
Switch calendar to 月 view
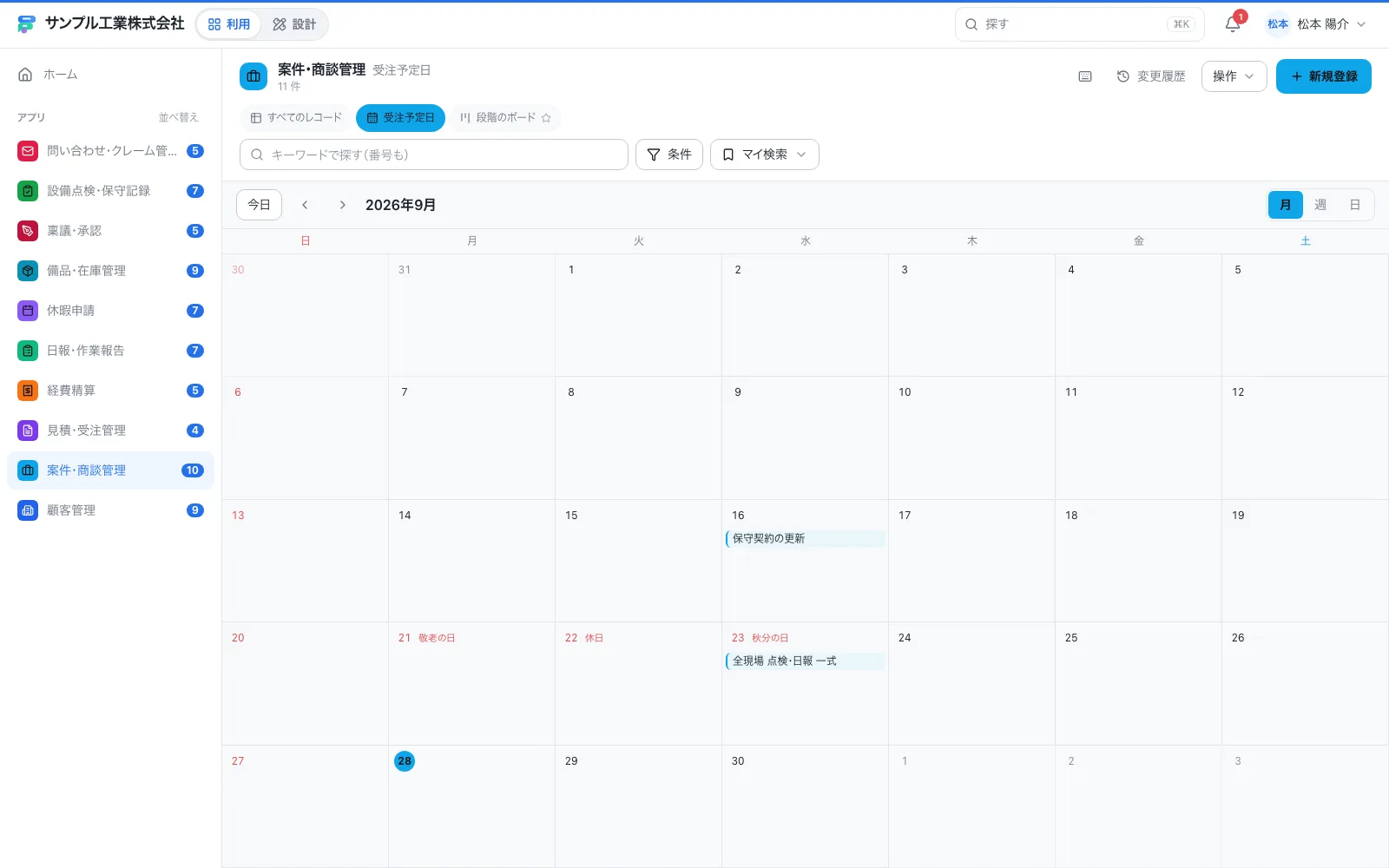click(1286, 205)
